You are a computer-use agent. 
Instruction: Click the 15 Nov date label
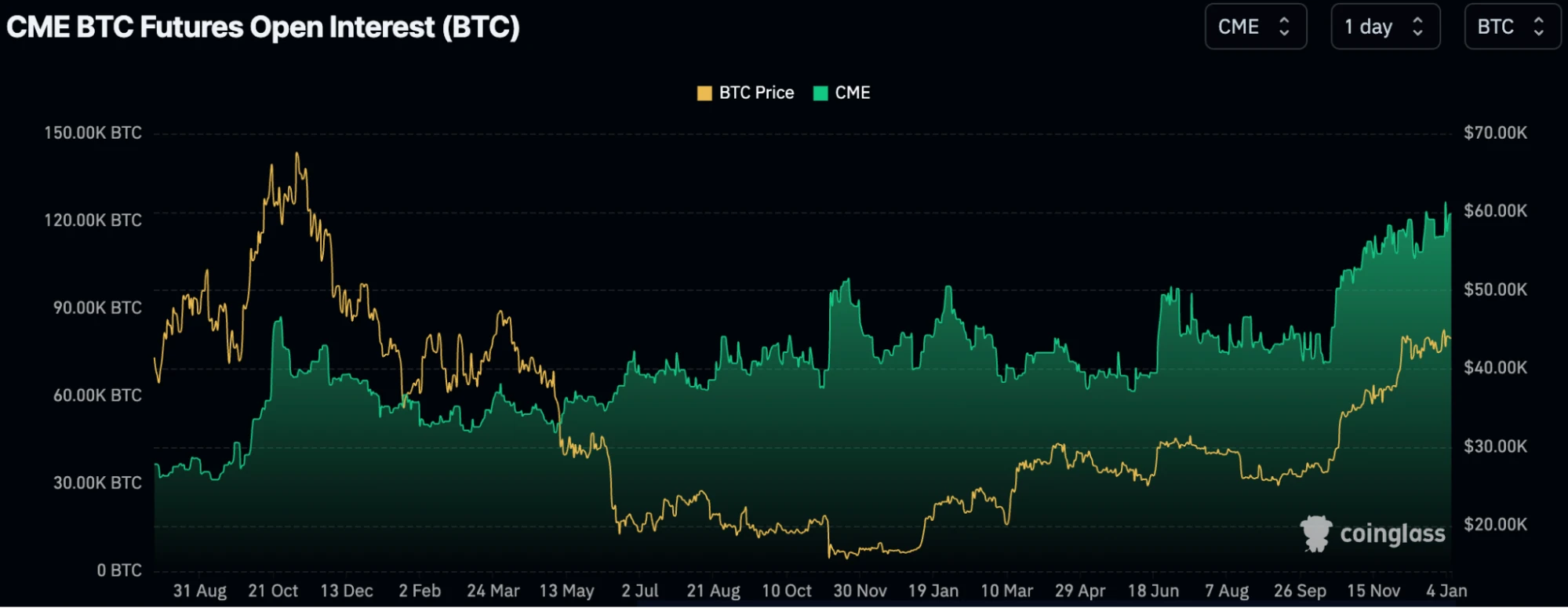1373,591
